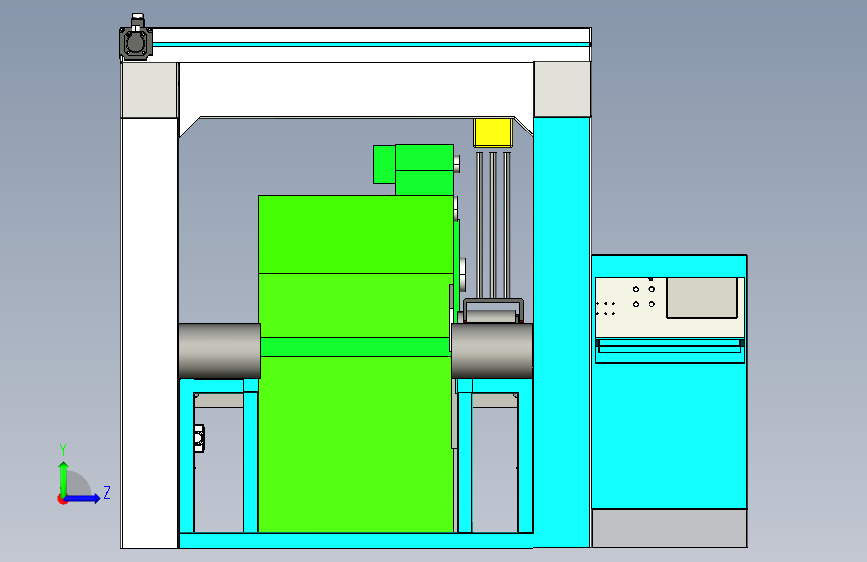Click the blue Z axis of the triad
This screenshot has width=867, height=562.
pos(83,498)
